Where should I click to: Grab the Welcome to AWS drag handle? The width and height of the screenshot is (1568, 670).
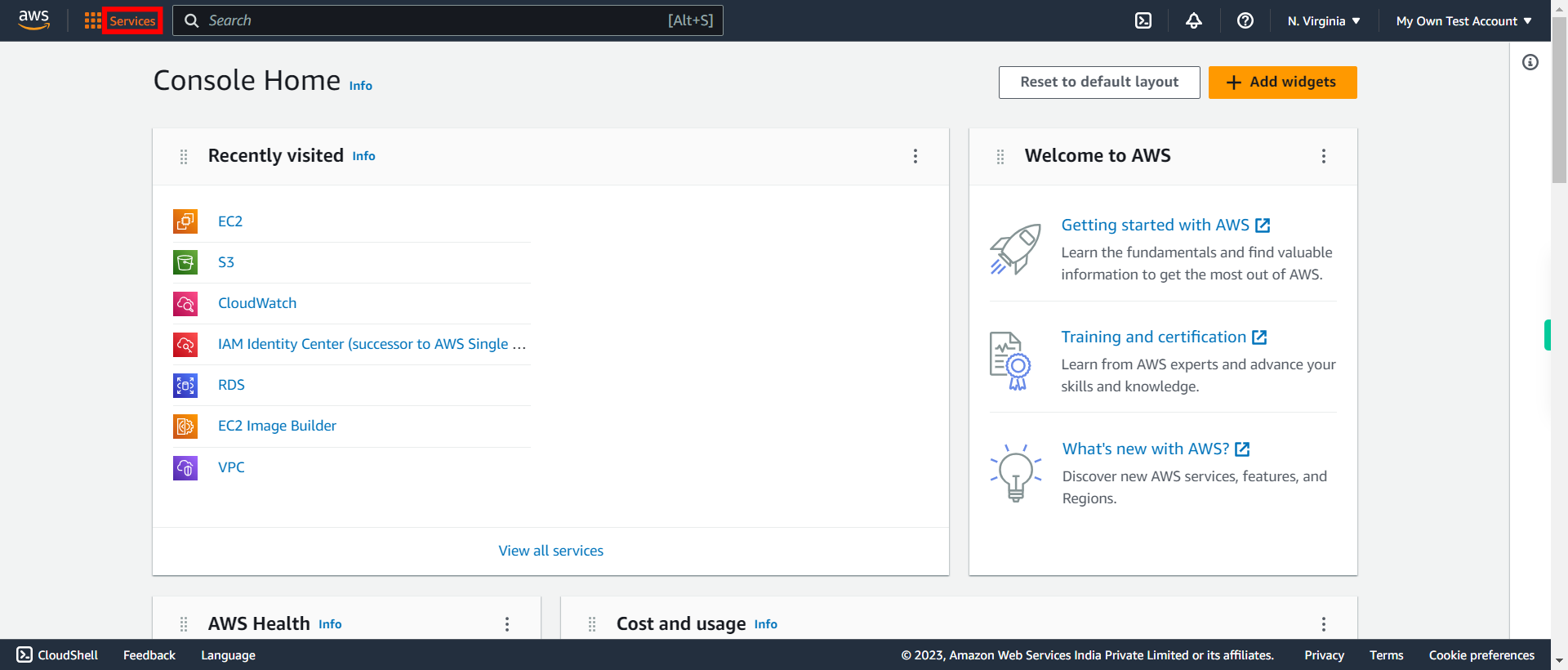pos(1000,156)
